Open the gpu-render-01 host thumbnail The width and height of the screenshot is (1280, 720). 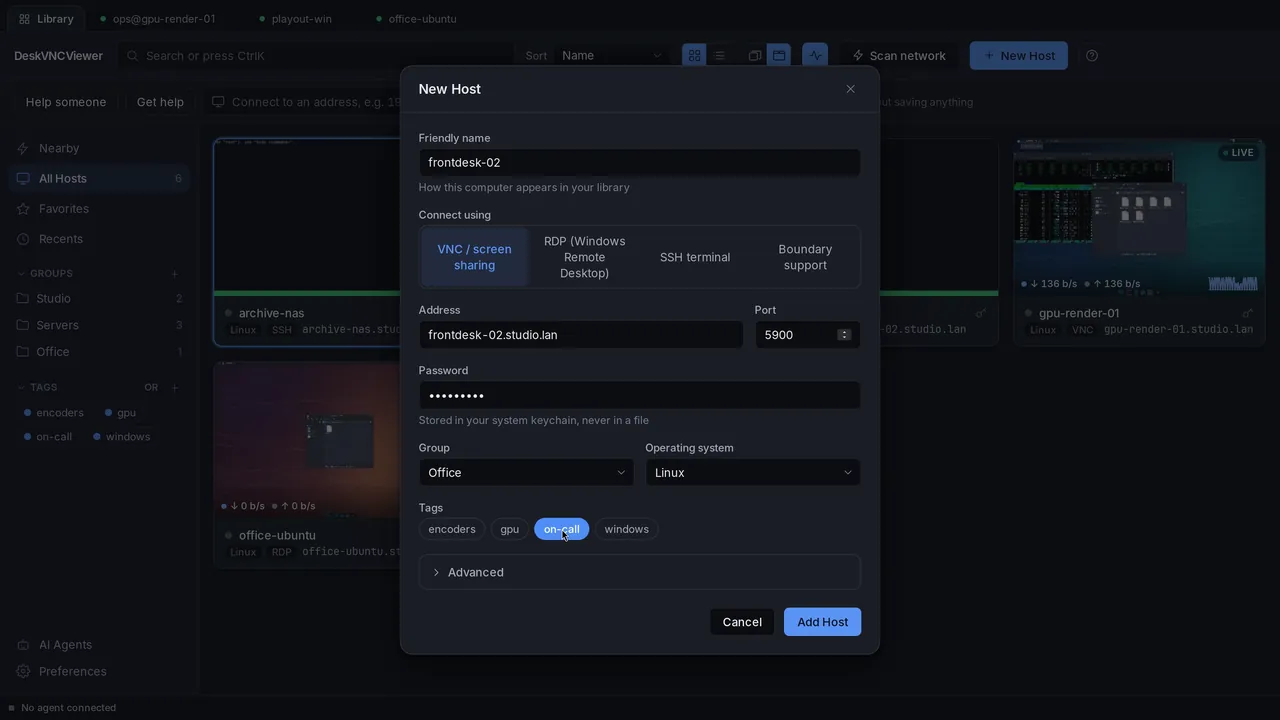coord(1139,216)
